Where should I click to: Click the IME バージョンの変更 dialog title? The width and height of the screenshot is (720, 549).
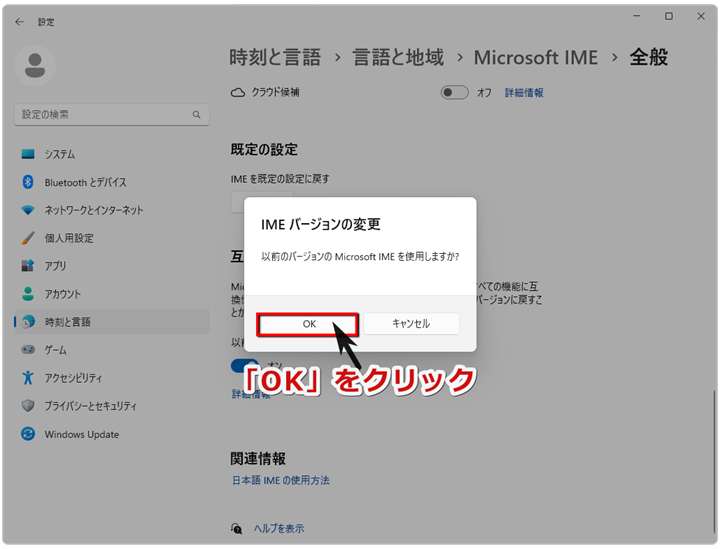pos(321,224)
